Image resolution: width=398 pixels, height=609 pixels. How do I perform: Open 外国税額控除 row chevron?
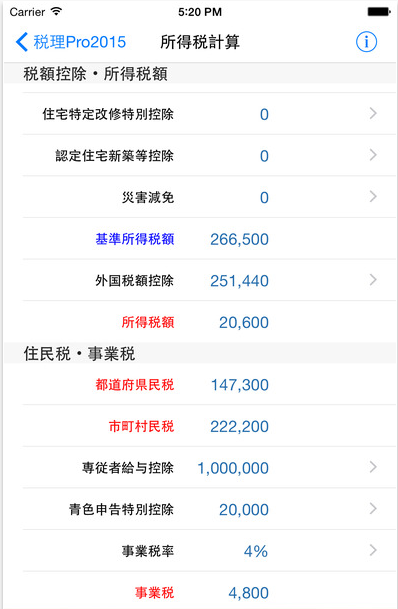tap(373, 280)
